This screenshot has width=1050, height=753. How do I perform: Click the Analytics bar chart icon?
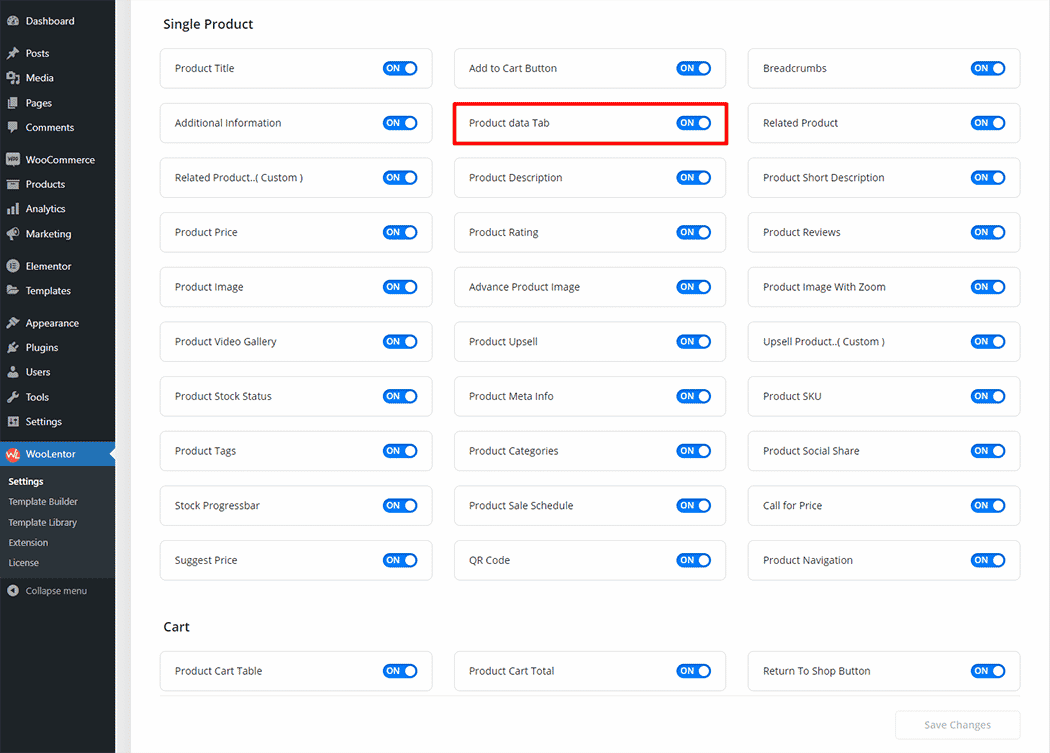12,209
